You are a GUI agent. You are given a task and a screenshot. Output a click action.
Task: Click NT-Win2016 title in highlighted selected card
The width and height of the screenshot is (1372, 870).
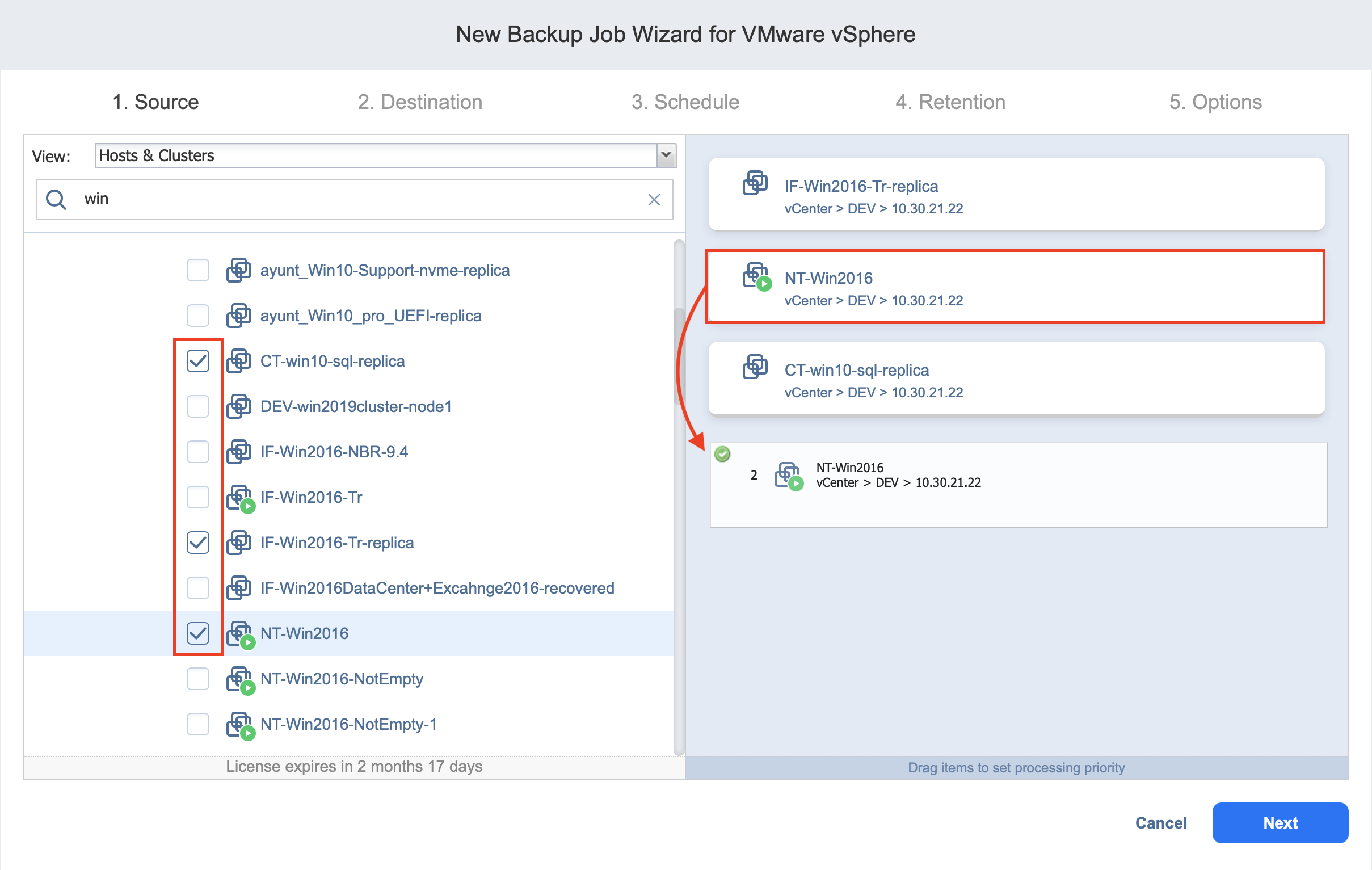[828, 278]
